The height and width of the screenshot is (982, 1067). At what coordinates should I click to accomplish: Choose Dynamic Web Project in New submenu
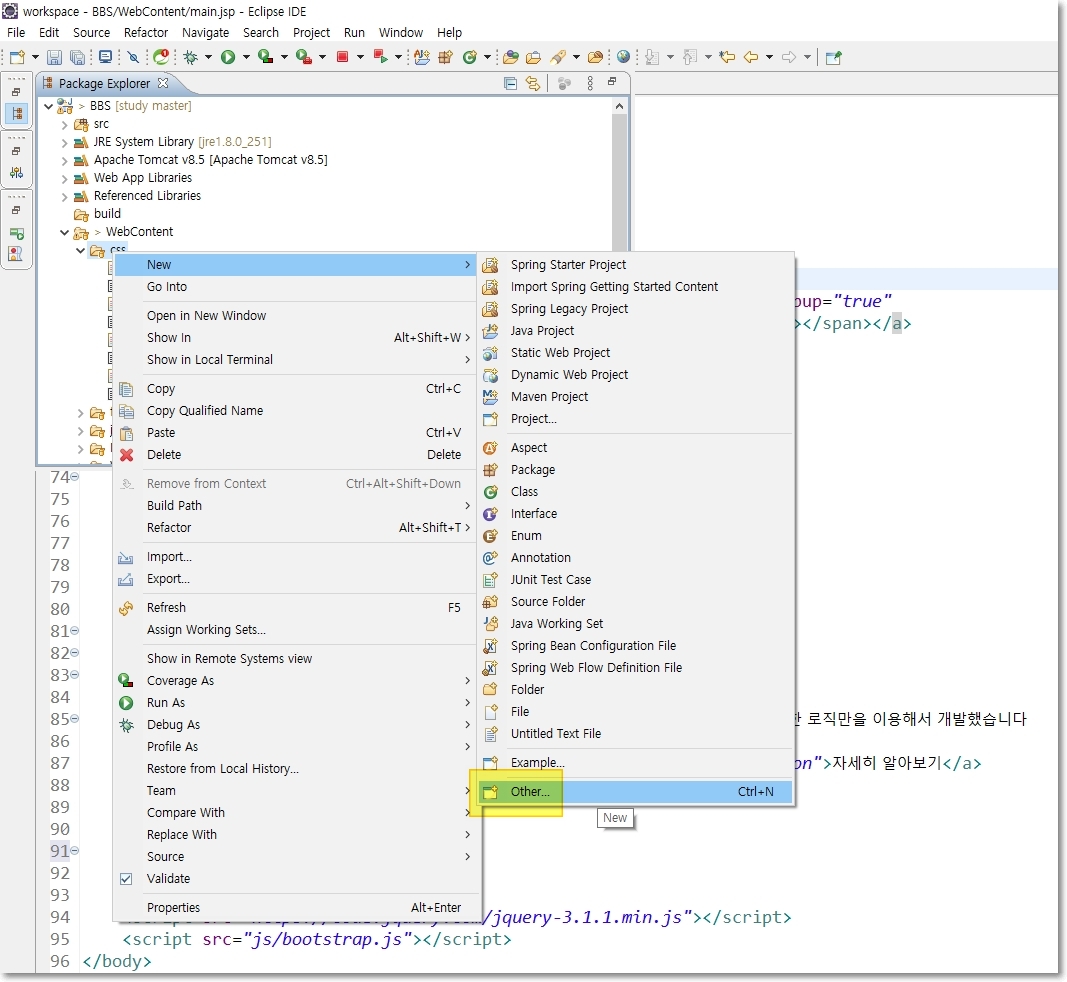coord(636,374)
